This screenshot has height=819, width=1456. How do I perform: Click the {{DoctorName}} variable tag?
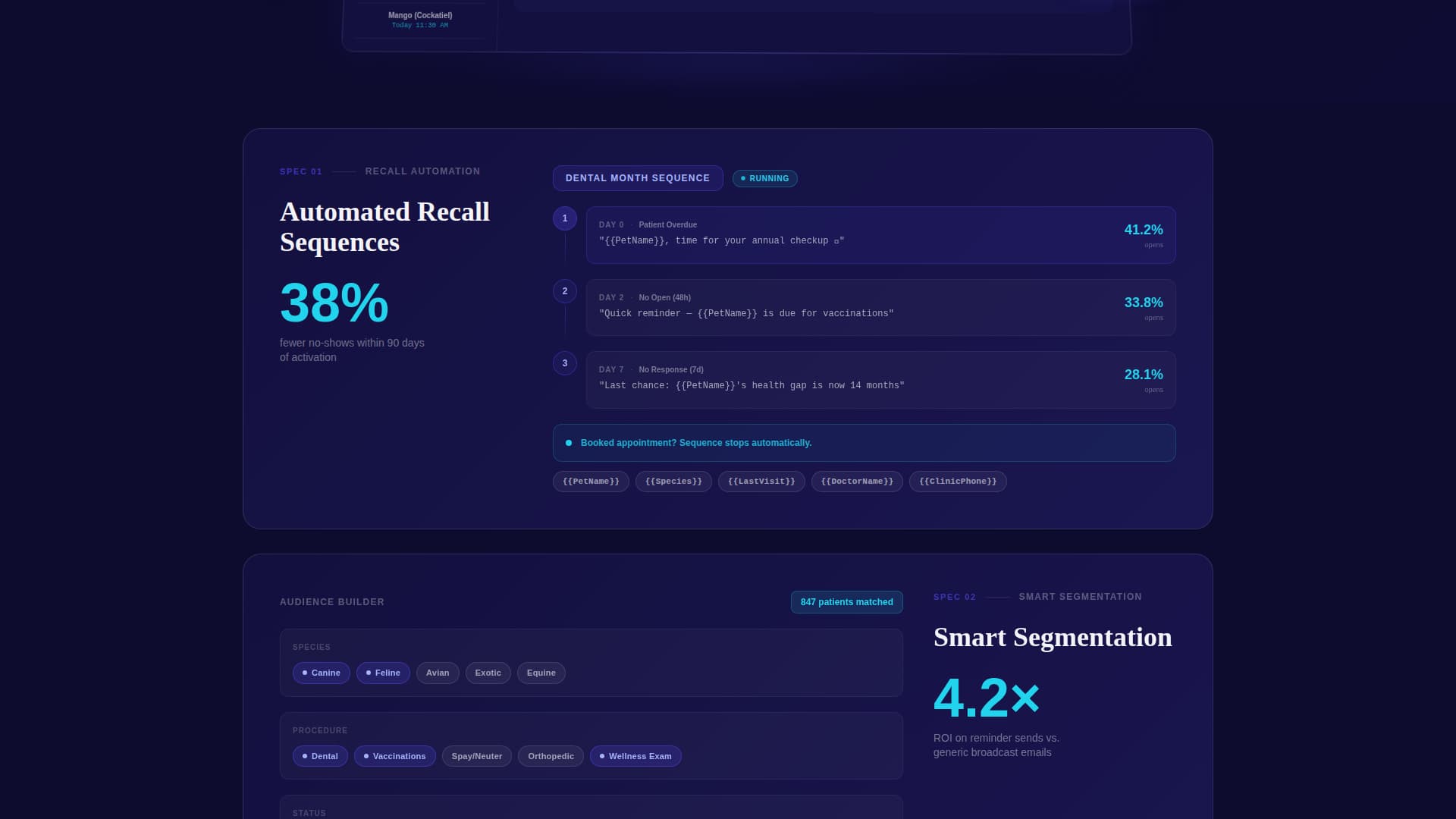click(x=857, y=482)
